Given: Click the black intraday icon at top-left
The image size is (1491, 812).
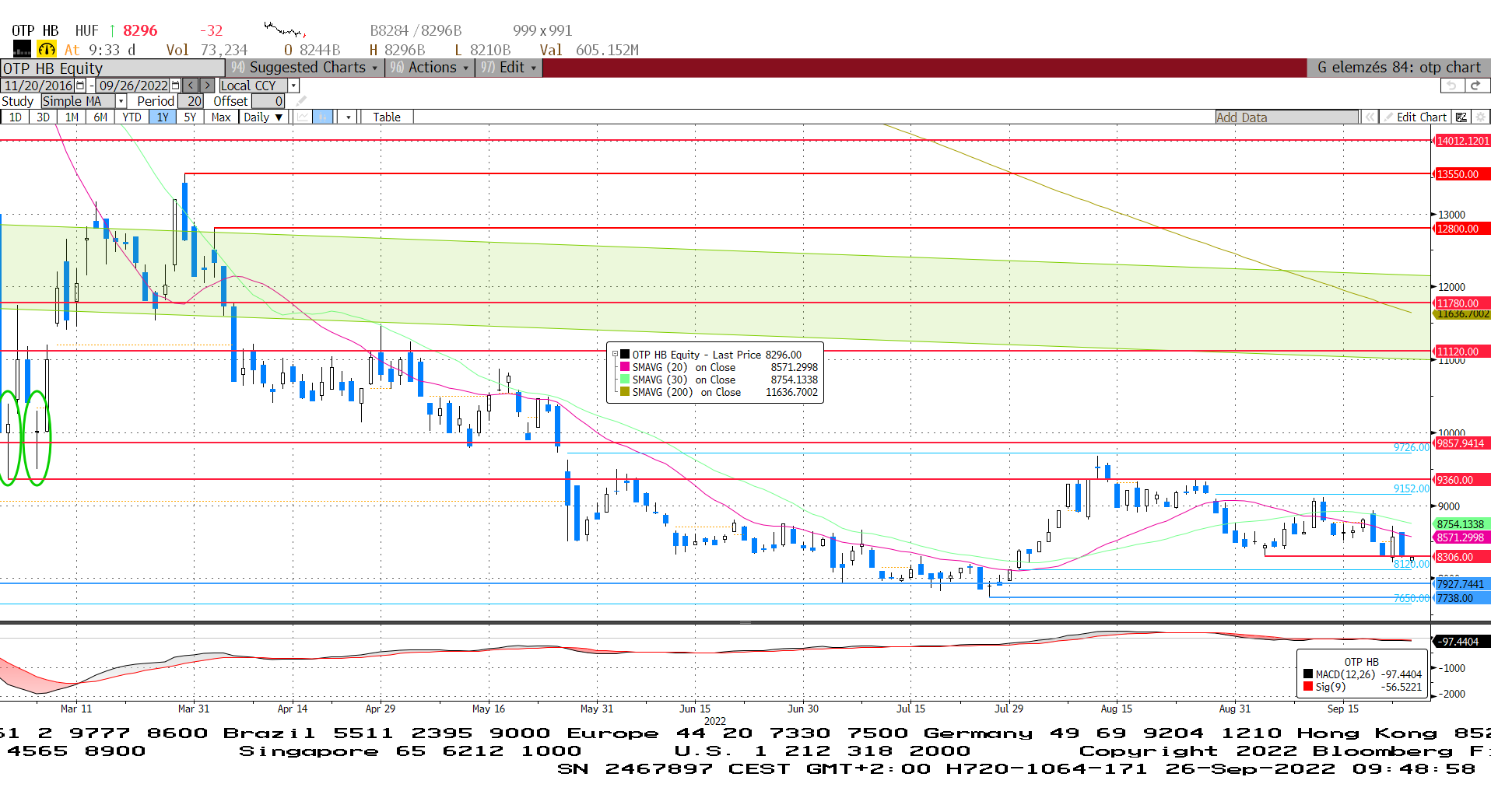Looking at the screenshot, I should click(22, 50).
